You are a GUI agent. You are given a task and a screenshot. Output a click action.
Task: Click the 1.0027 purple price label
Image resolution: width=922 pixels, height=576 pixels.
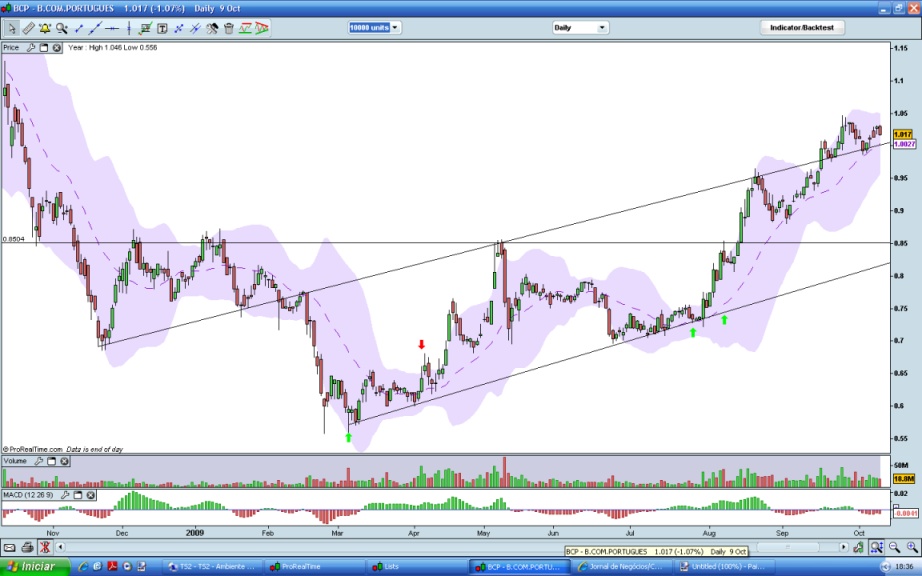pos(904,144)
